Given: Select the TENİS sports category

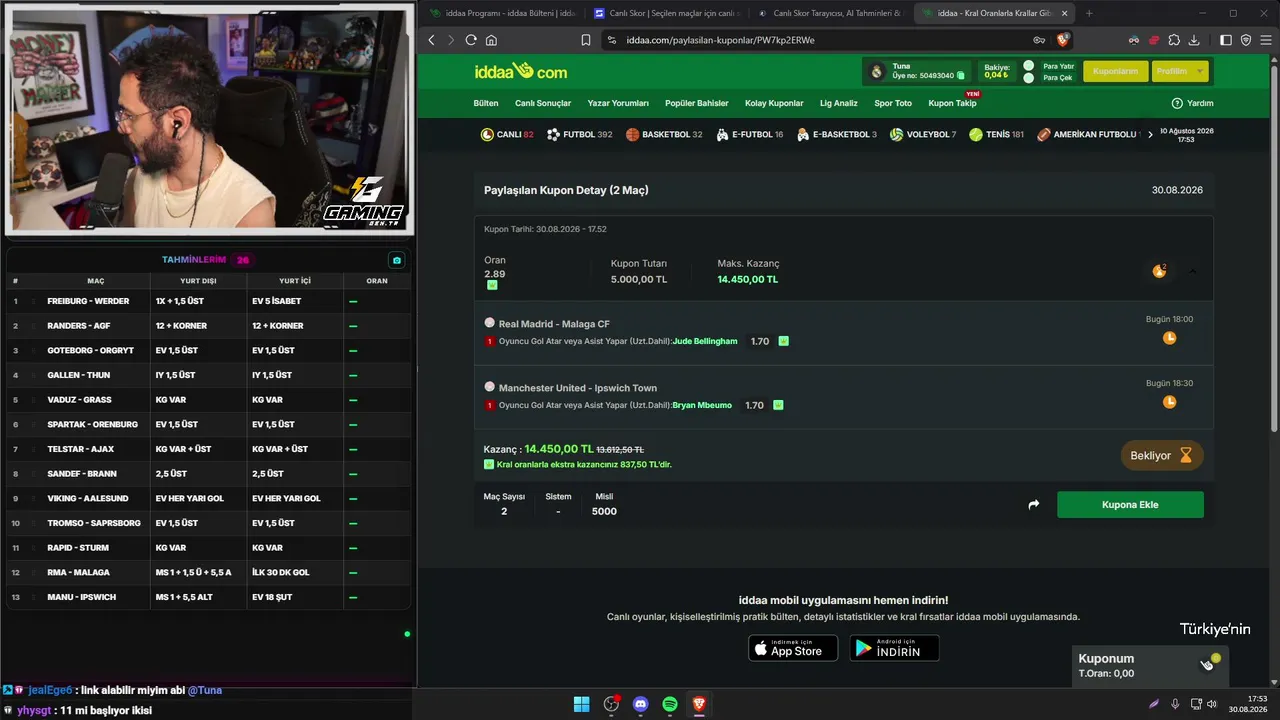Looking at the screenshot, I should pyautogui.click(x=997, y=134).
